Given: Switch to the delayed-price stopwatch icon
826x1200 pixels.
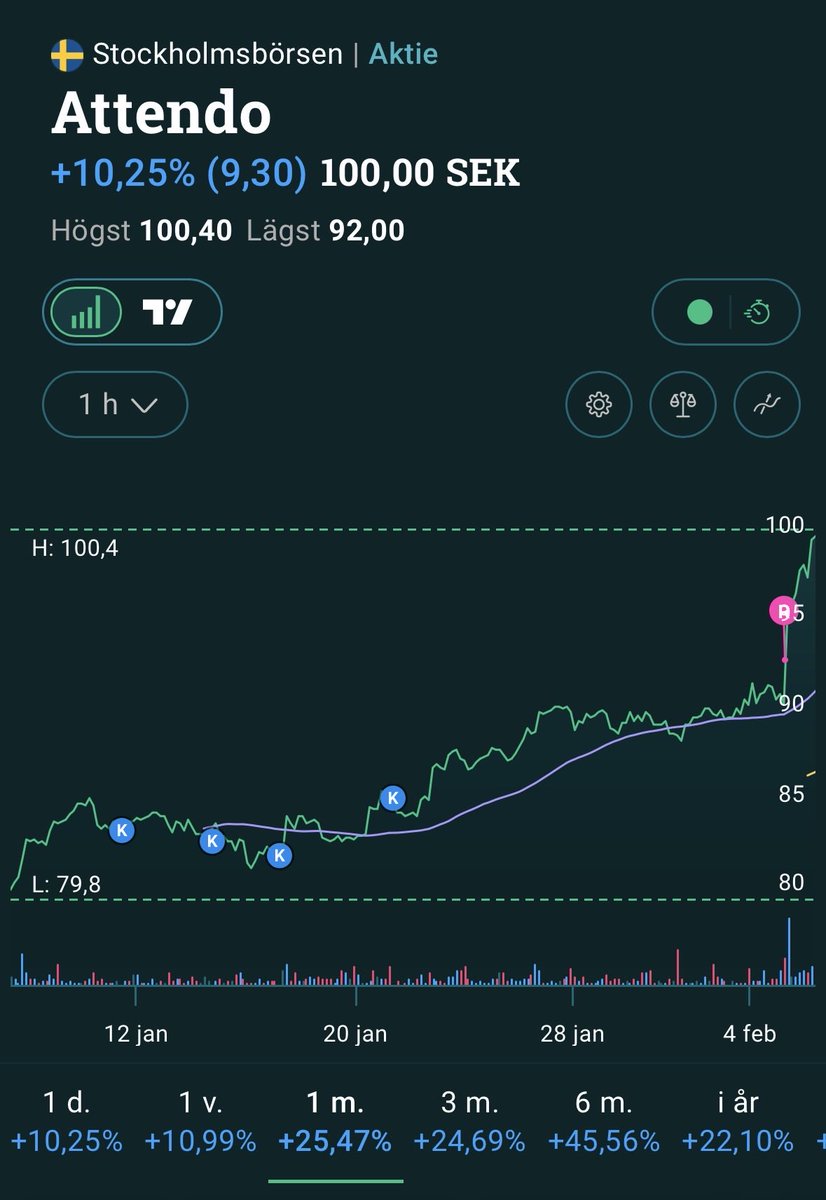Looking at the screenshot, I should coord(758,313).
